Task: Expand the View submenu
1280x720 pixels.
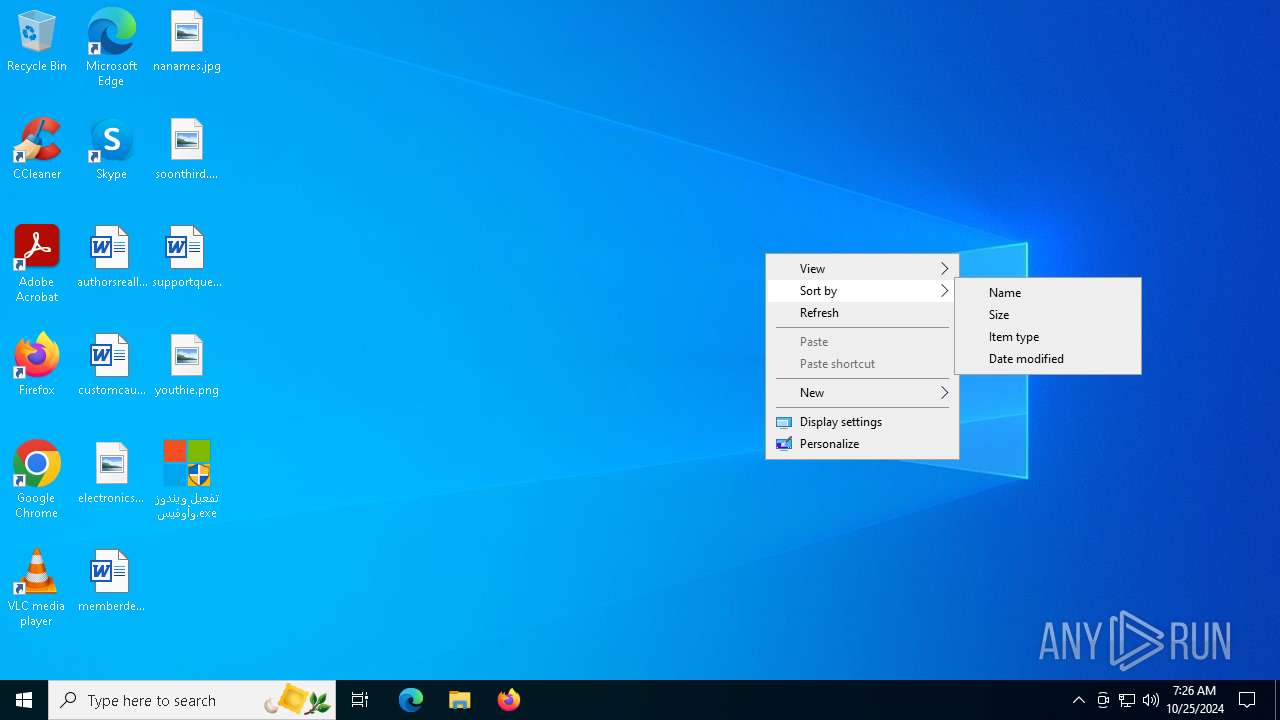Action: [862, 268]
